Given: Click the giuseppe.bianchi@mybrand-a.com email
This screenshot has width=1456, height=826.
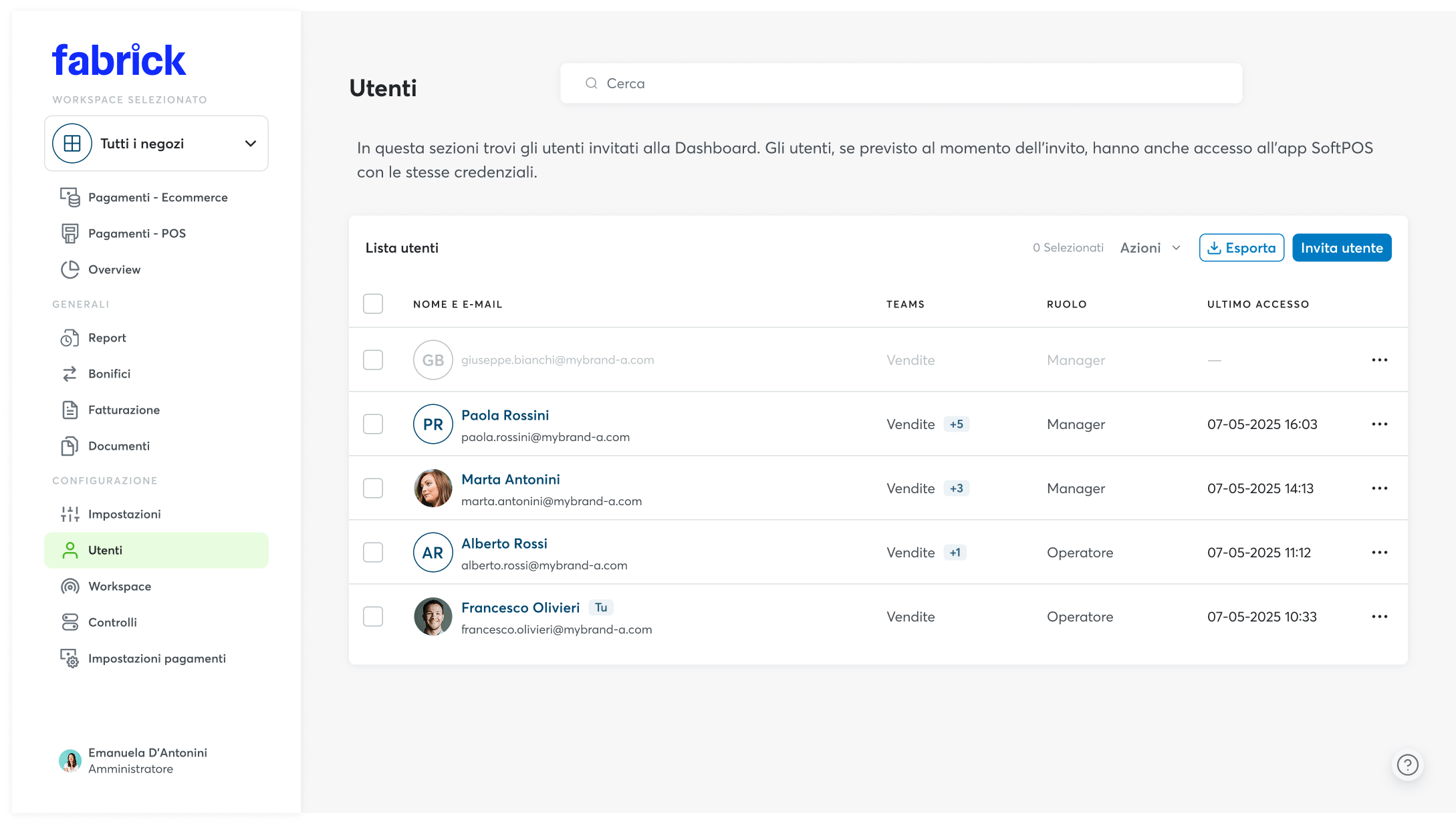Looking at the screenshot, I should click(x=558, y=360).
